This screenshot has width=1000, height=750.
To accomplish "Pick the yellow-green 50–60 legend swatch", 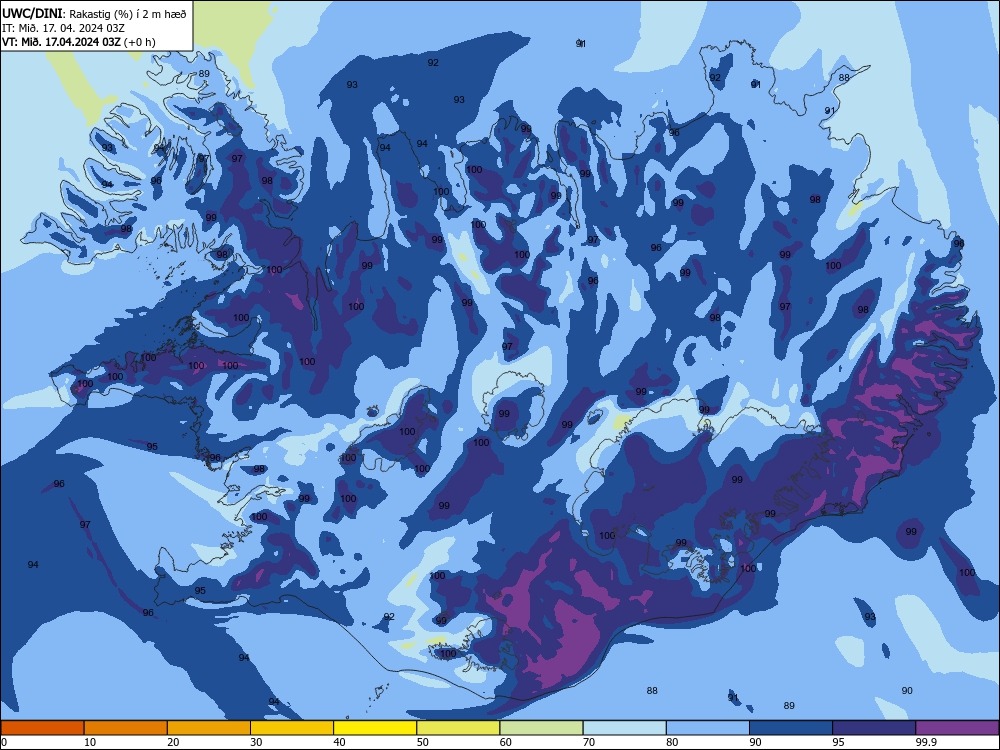I will coord(458,728).
